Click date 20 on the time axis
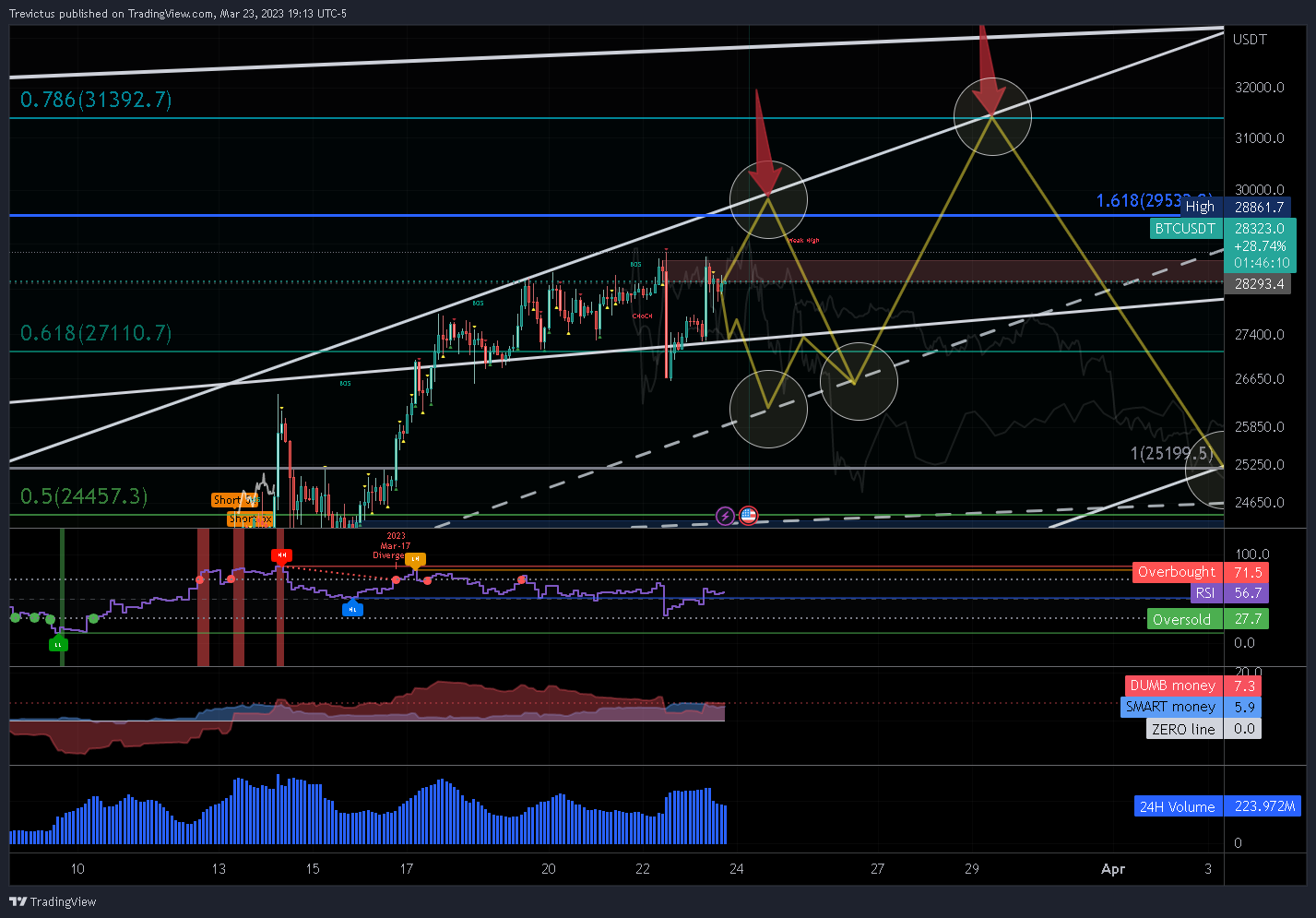The height and width of the screenshot is (918, 1316). click(x=549, y=868)
